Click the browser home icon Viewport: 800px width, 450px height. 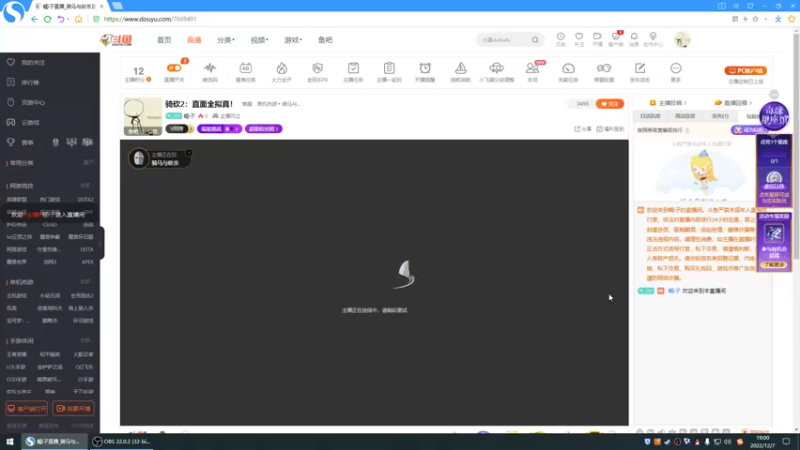(x=78, y=19)
